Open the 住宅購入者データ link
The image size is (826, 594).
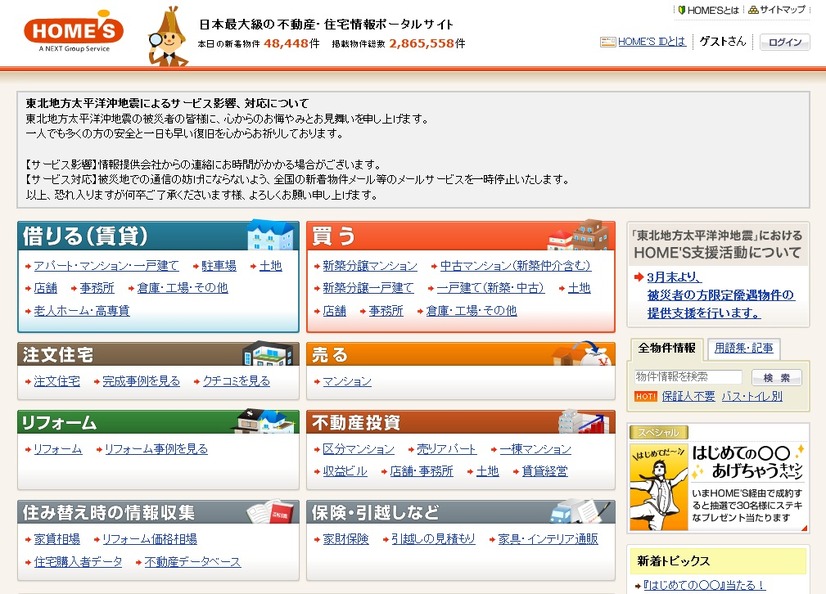78,562
